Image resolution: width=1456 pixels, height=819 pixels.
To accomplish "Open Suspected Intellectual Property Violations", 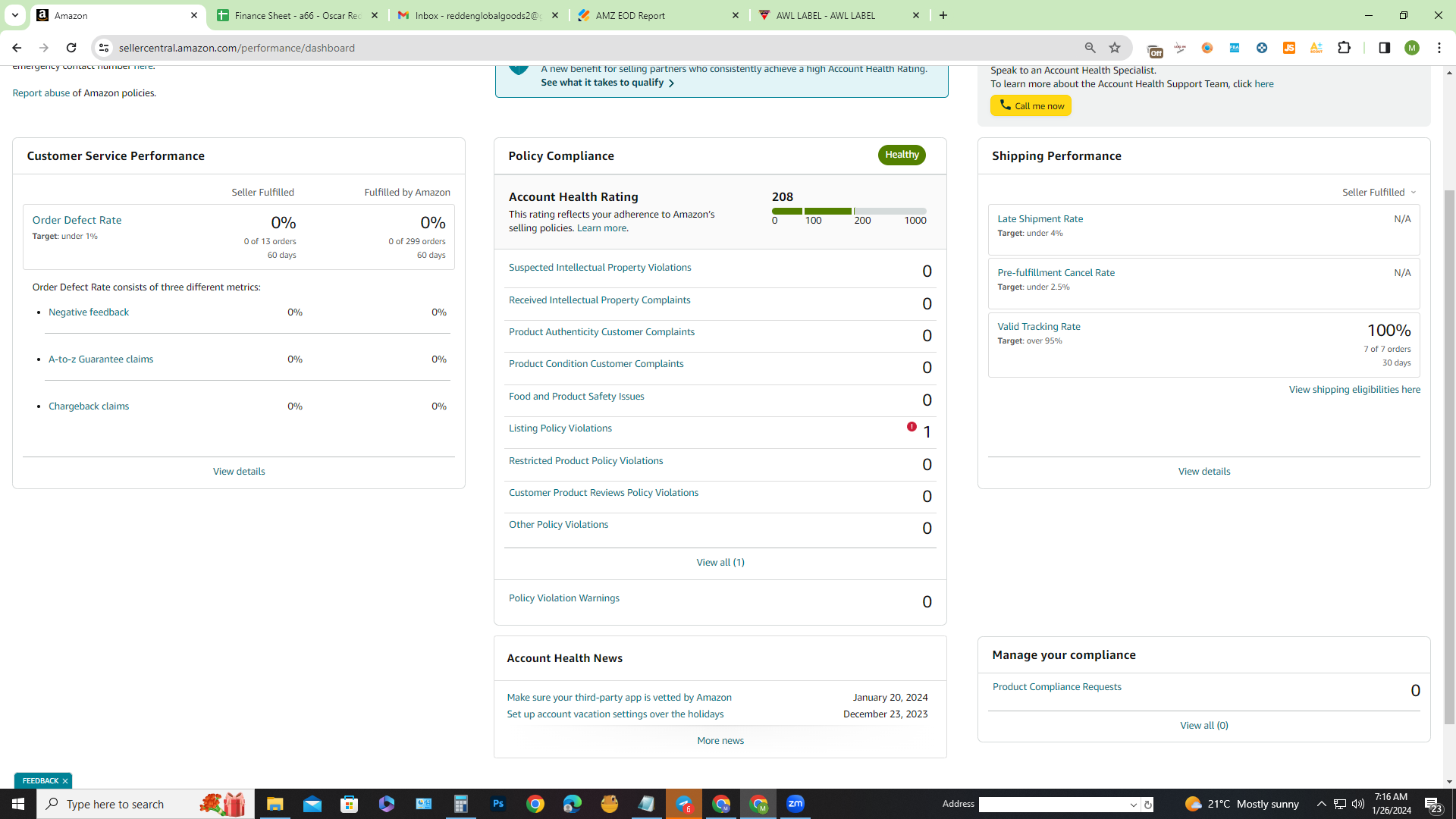I will point(600,268).
